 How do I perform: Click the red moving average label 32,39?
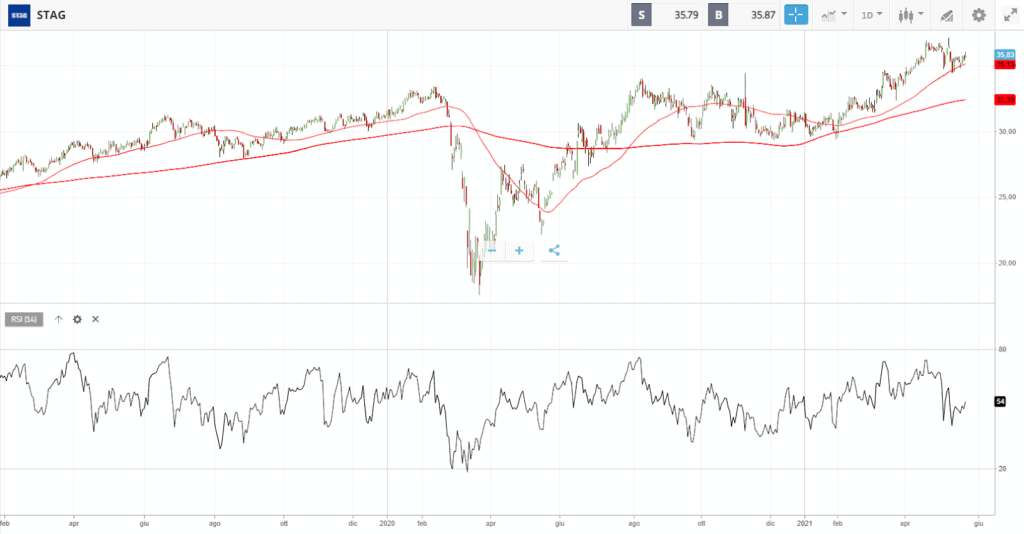click(x=1005, y=100)
